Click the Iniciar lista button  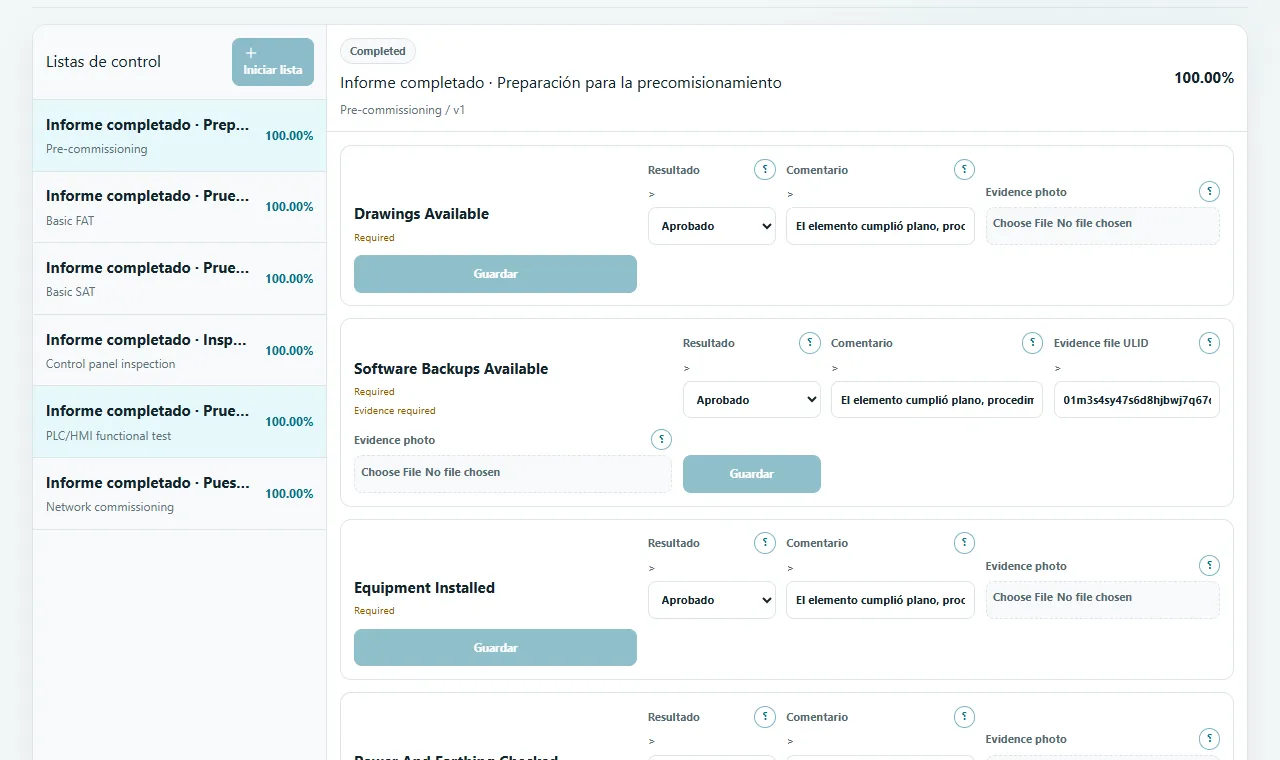(x=273, y=62)
